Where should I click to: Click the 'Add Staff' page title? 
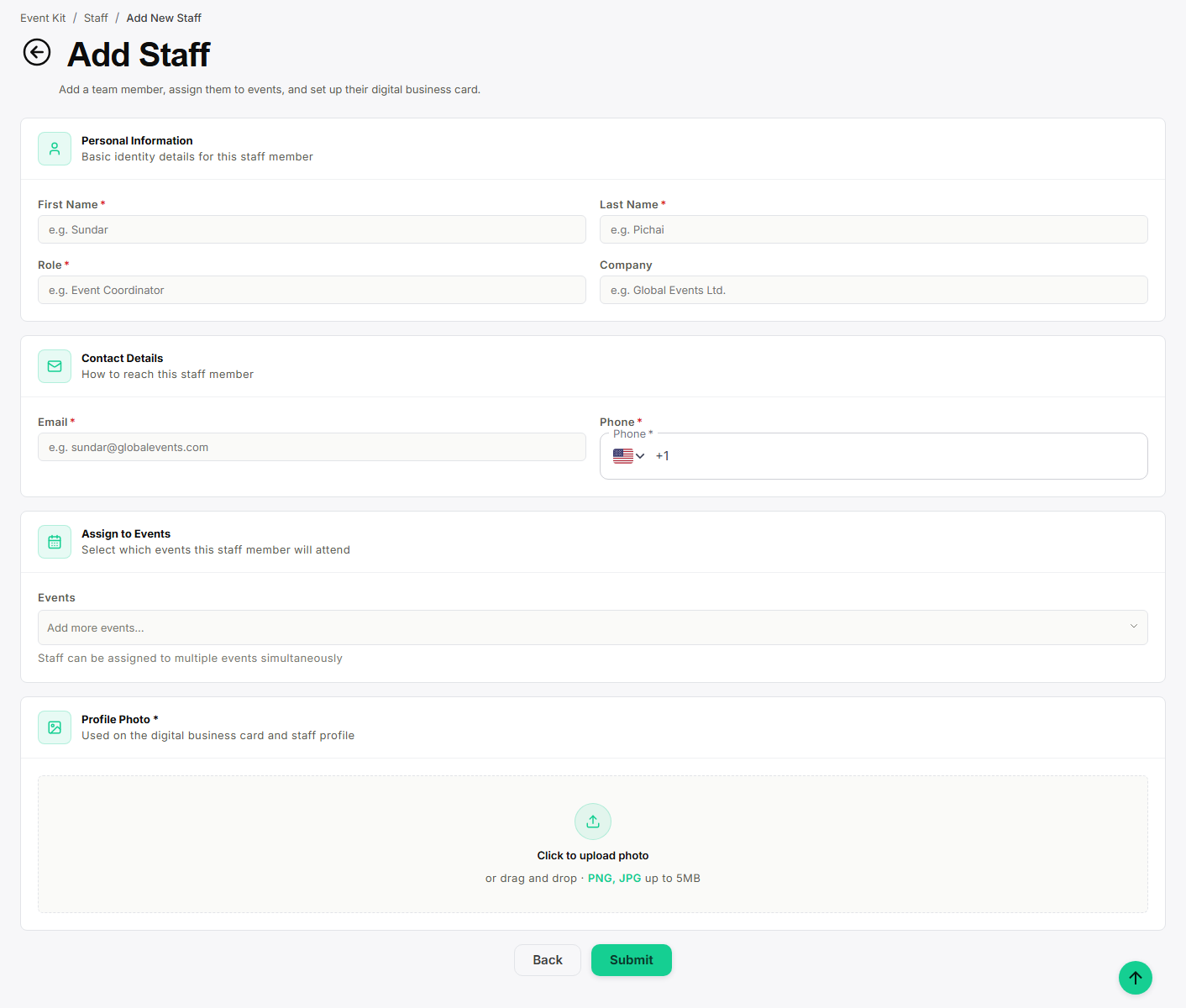point(139,55)
